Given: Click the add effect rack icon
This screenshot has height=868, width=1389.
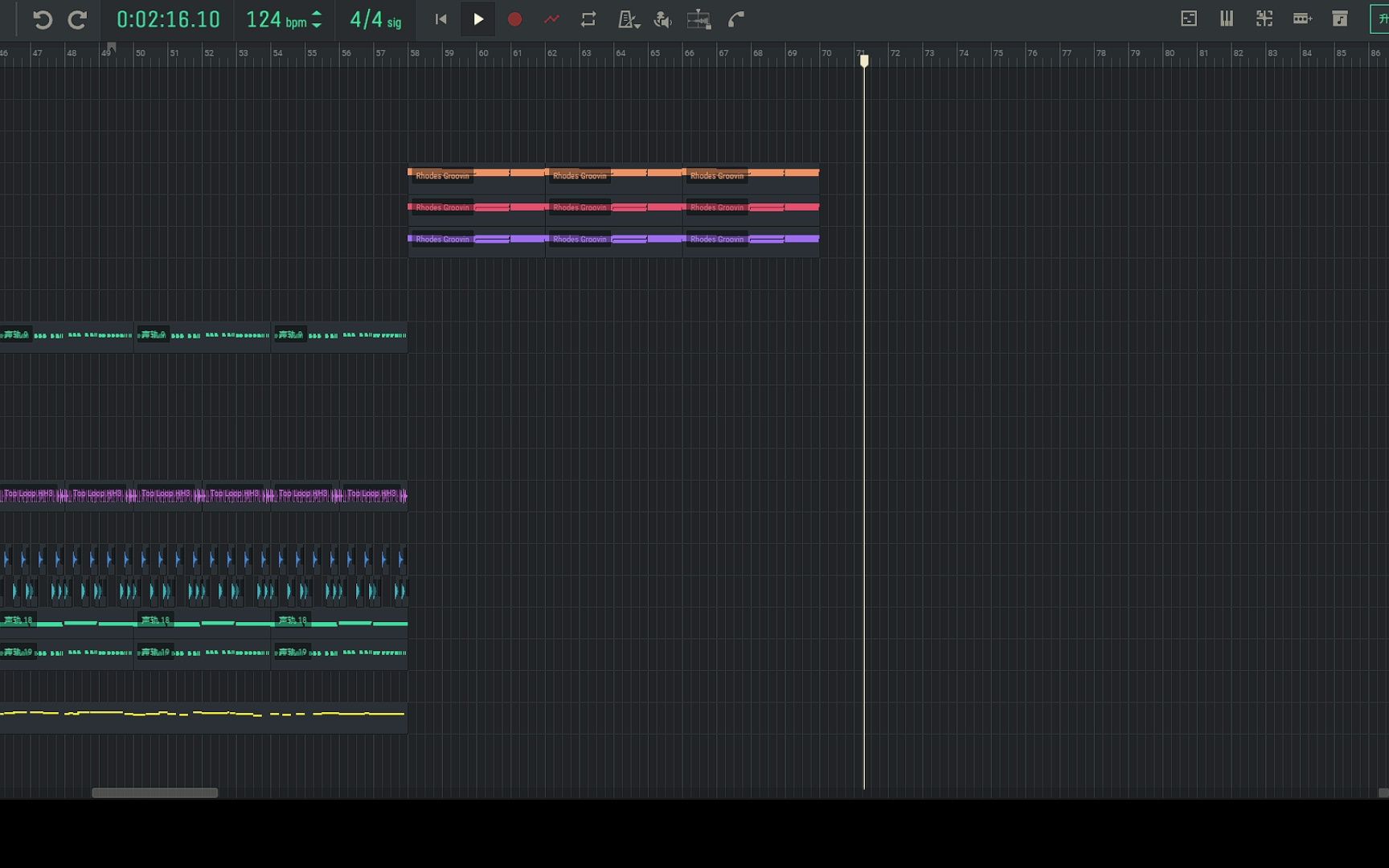Looking at the screenshot, I should point(1302,18).
